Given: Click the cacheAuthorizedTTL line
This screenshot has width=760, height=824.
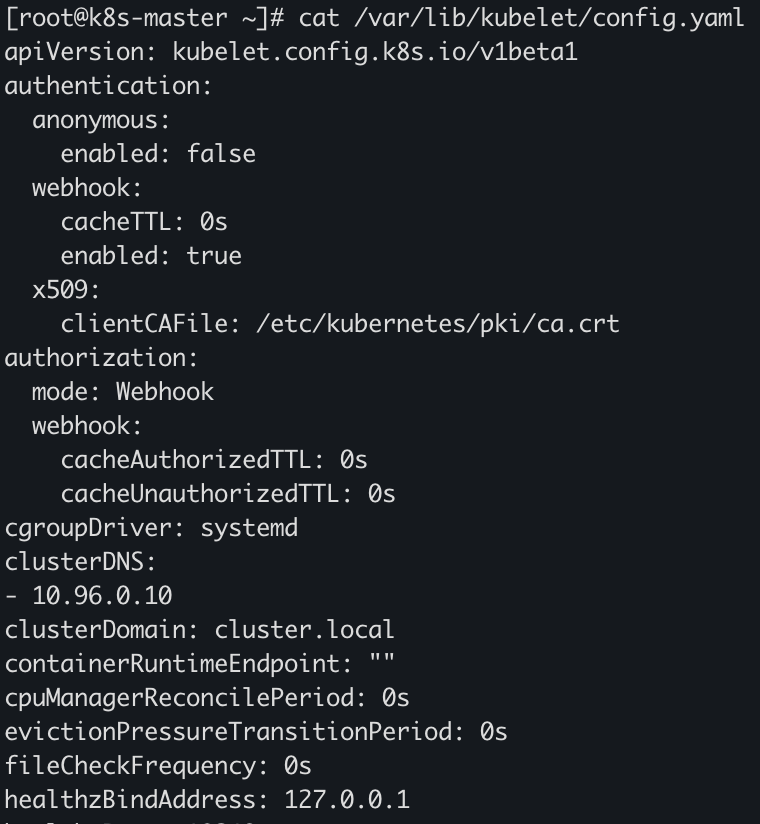Looking at the screenshot, I should pos(214,460).
